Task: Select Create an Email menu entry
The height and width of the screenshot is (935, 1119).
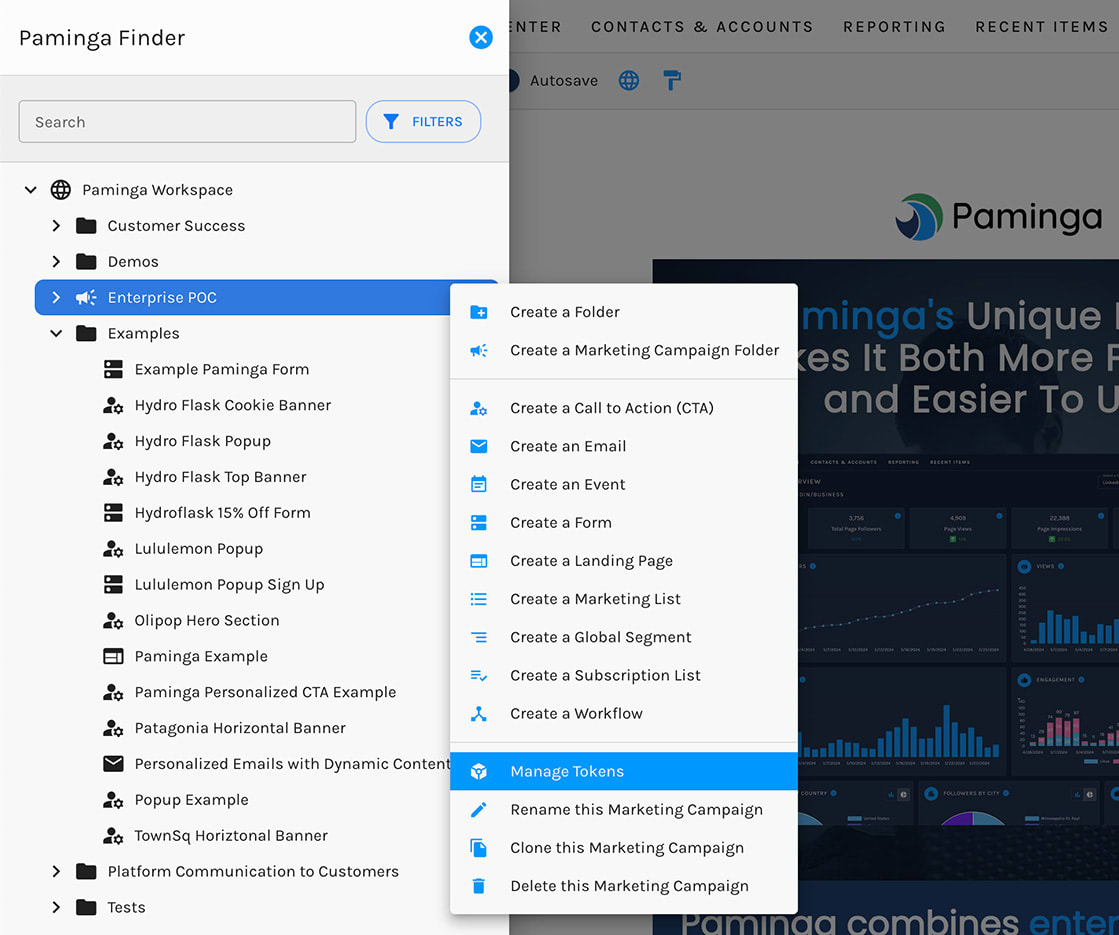Action: (x=624, y=446)
